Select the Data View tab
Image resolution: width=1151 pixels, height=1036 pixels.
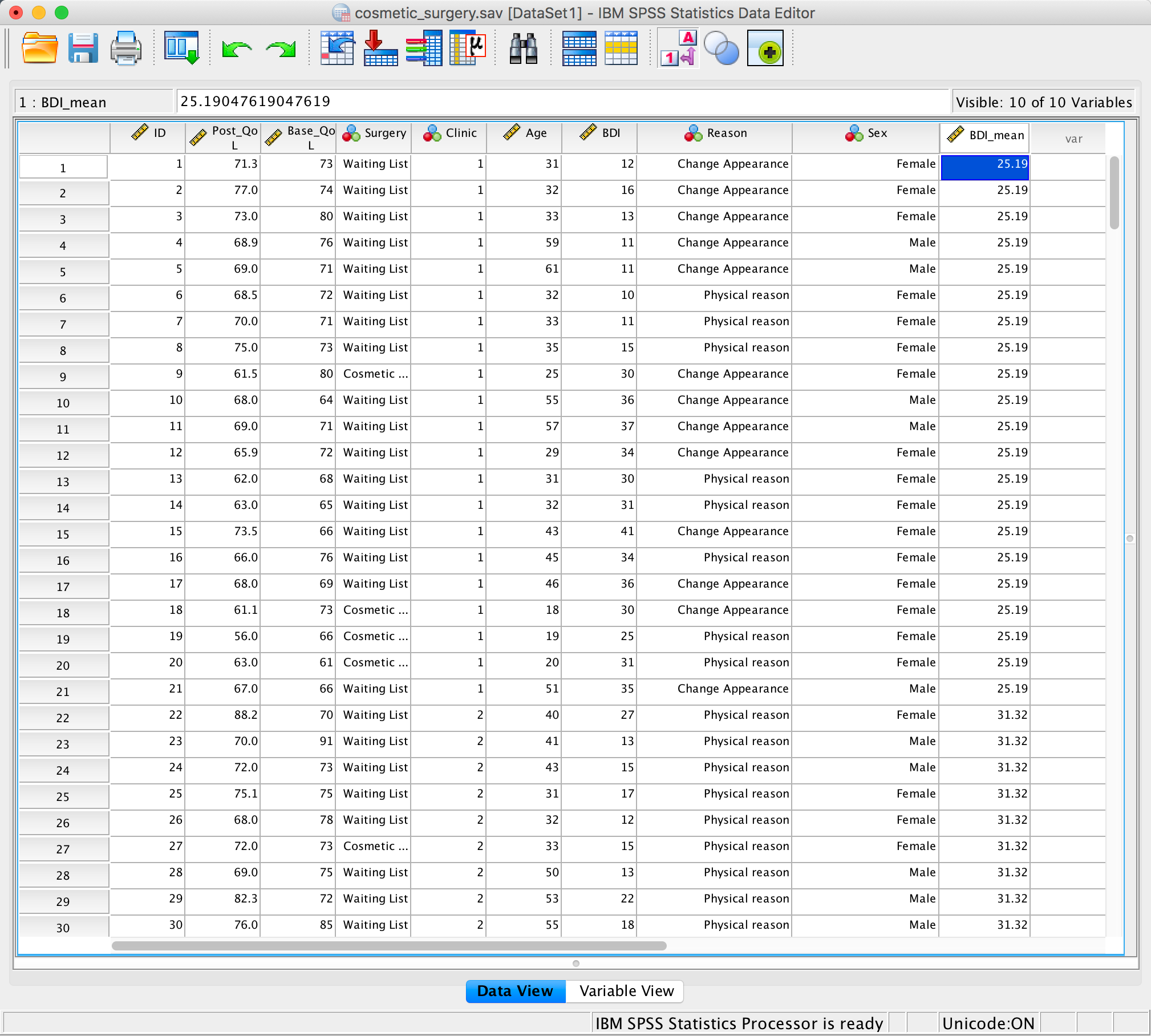pos(515,991)
